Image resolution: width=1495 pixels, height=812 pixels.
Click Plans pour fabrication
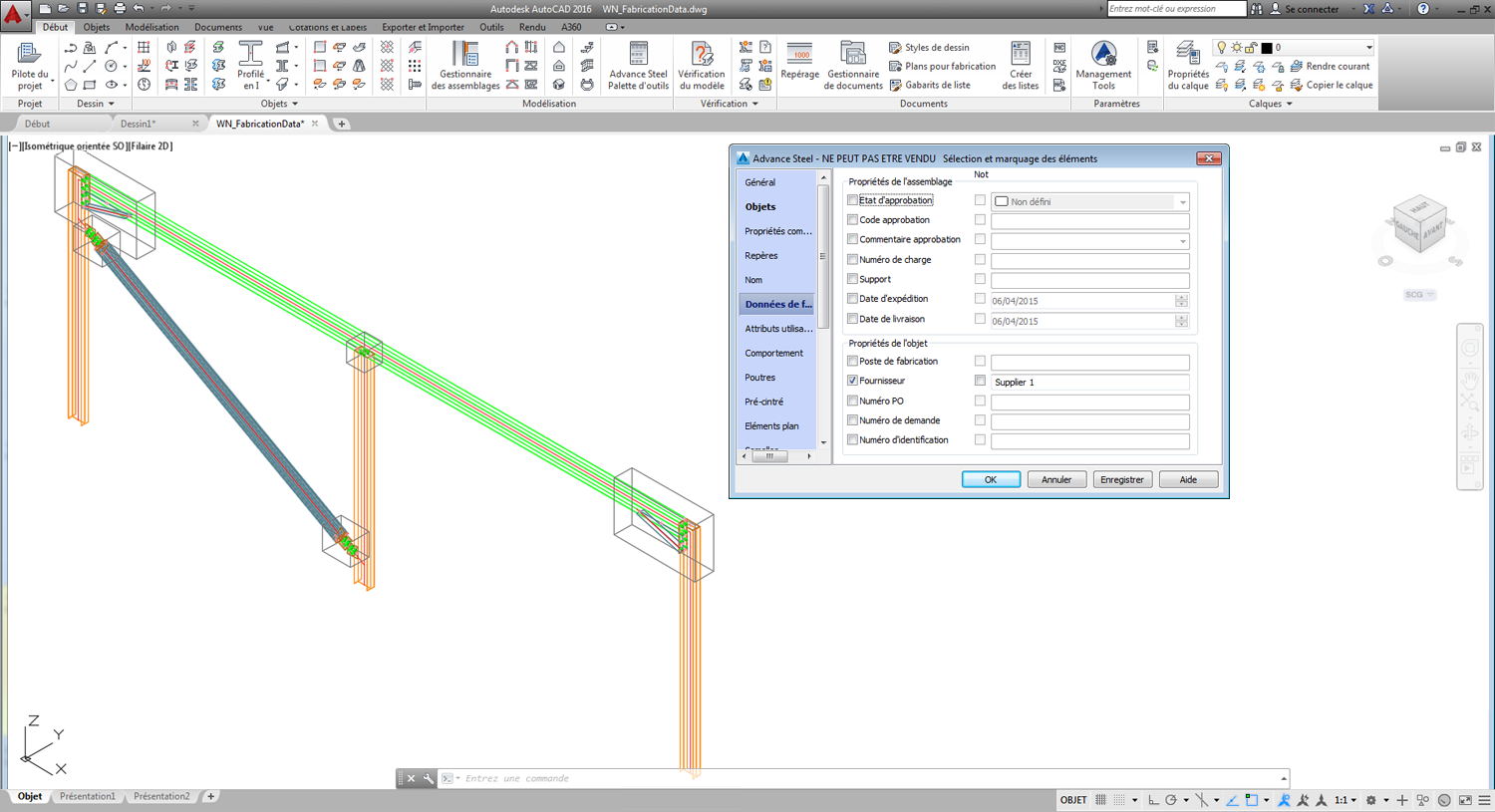[943, 66]
